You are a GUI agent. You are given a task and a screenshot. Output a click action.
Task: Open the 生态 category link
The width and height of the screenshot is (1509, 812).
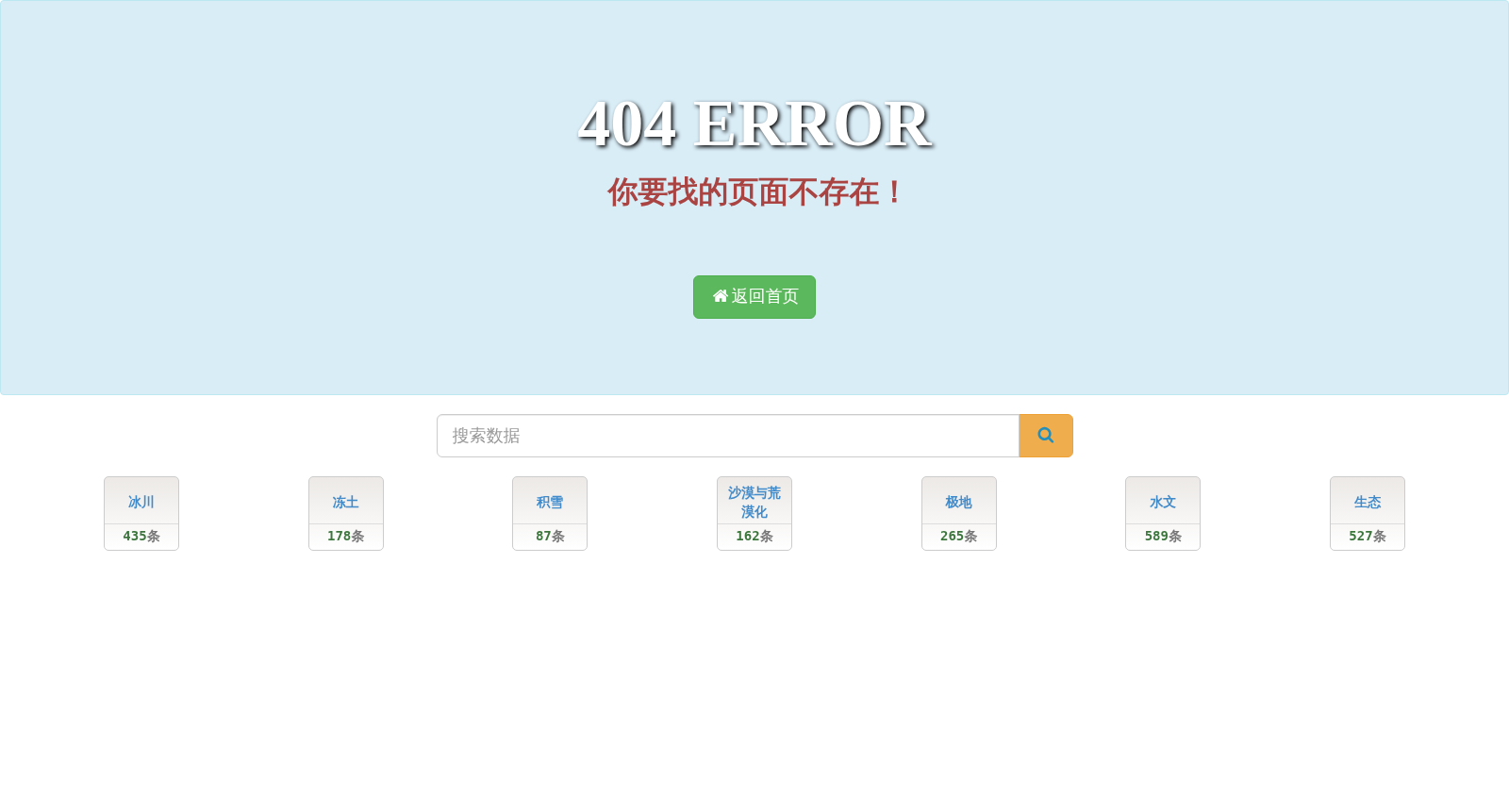tap(1368, 503)
